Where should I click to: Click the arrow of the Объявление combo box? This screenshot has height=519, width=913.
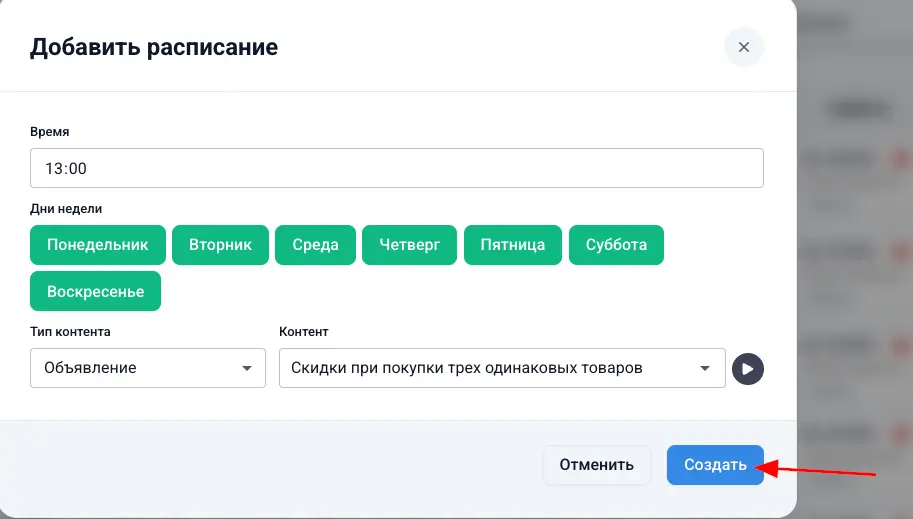click(247, 368)
